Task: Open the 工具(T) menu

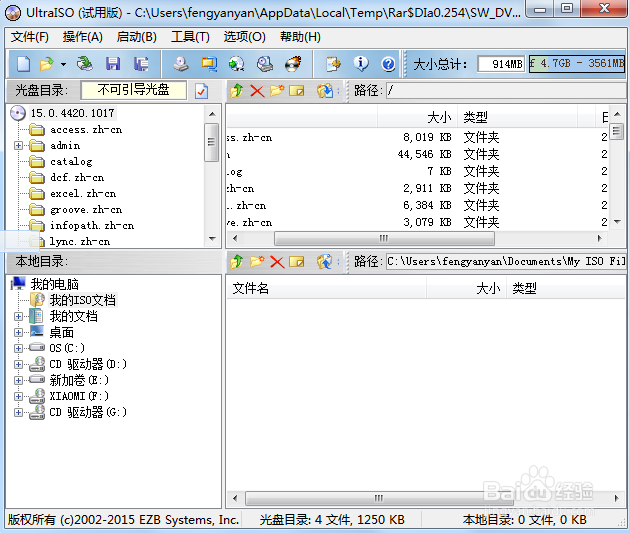Action: (190, 37)
